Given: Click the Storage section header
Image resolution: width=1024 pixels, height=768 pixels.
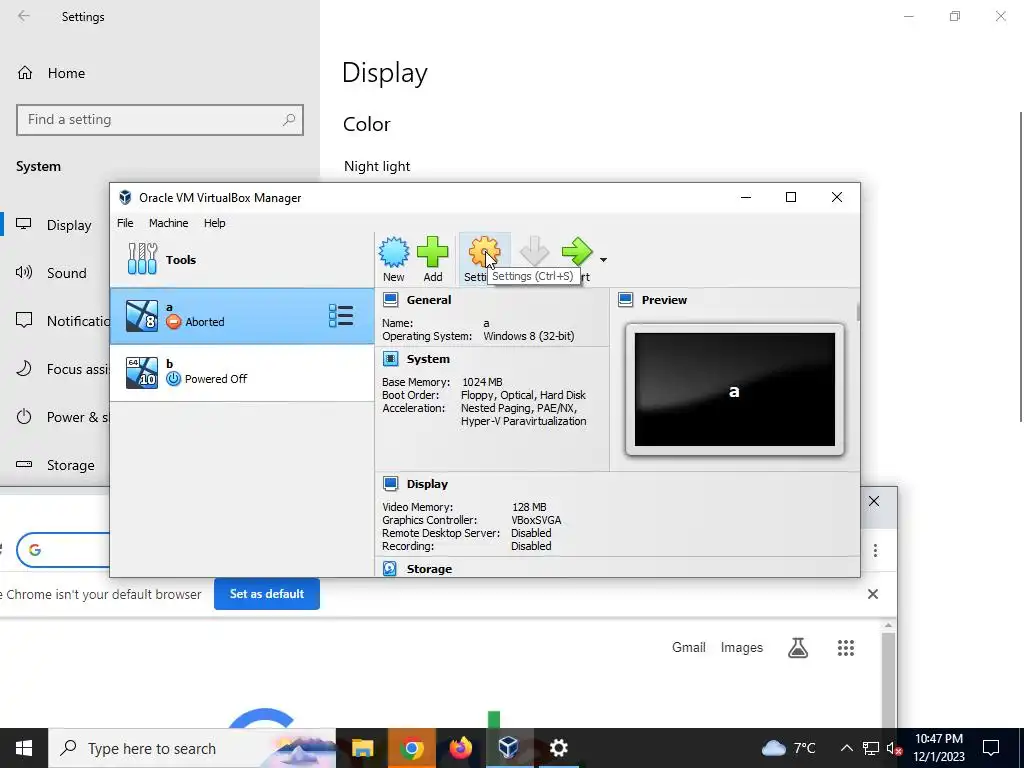Looking at the screenshot, I should pos(429,569).
